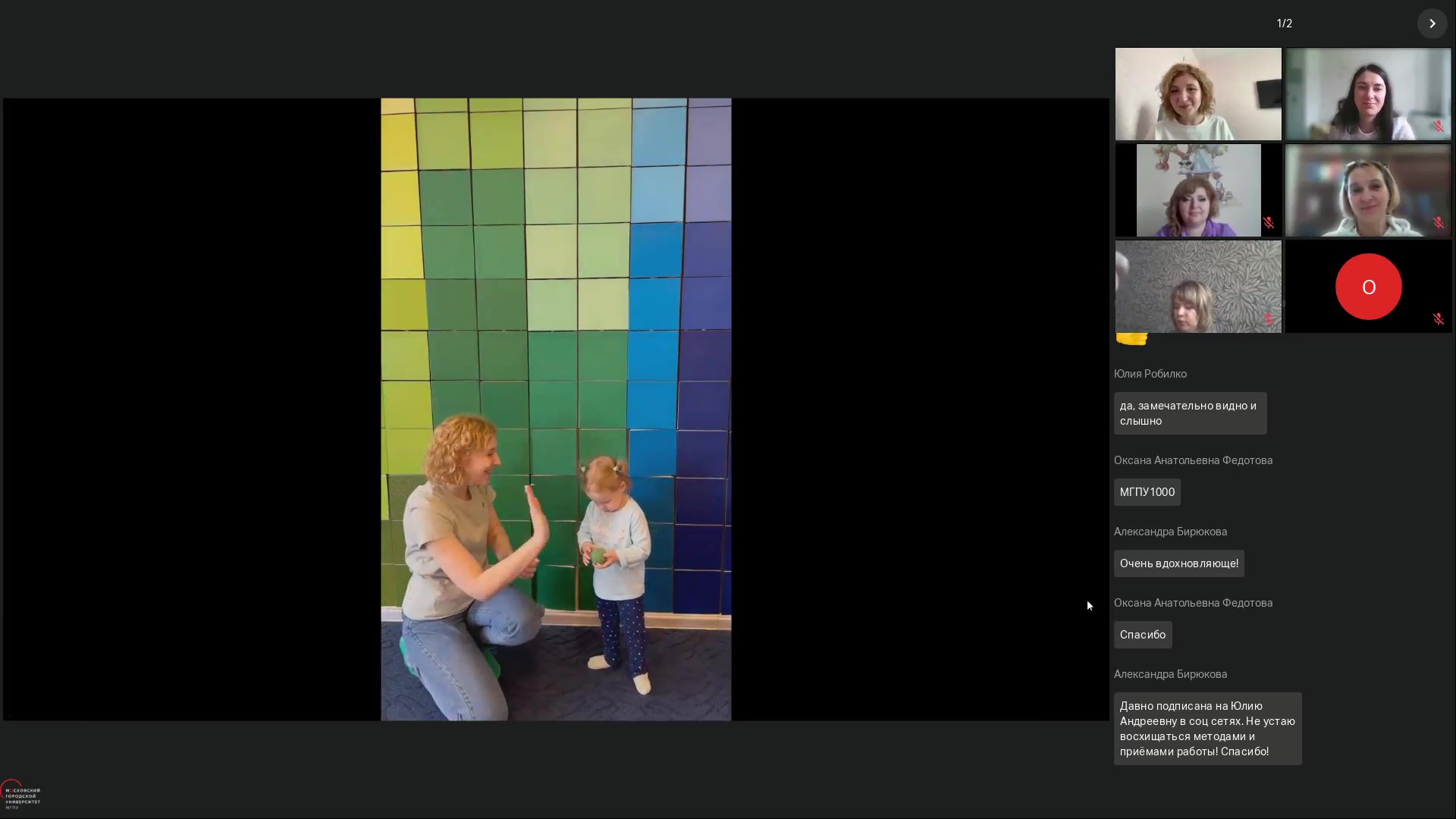
Task: Click sender name Юлия Робилко in chat
Action: pyautogui.click(x=1150, y=374)
